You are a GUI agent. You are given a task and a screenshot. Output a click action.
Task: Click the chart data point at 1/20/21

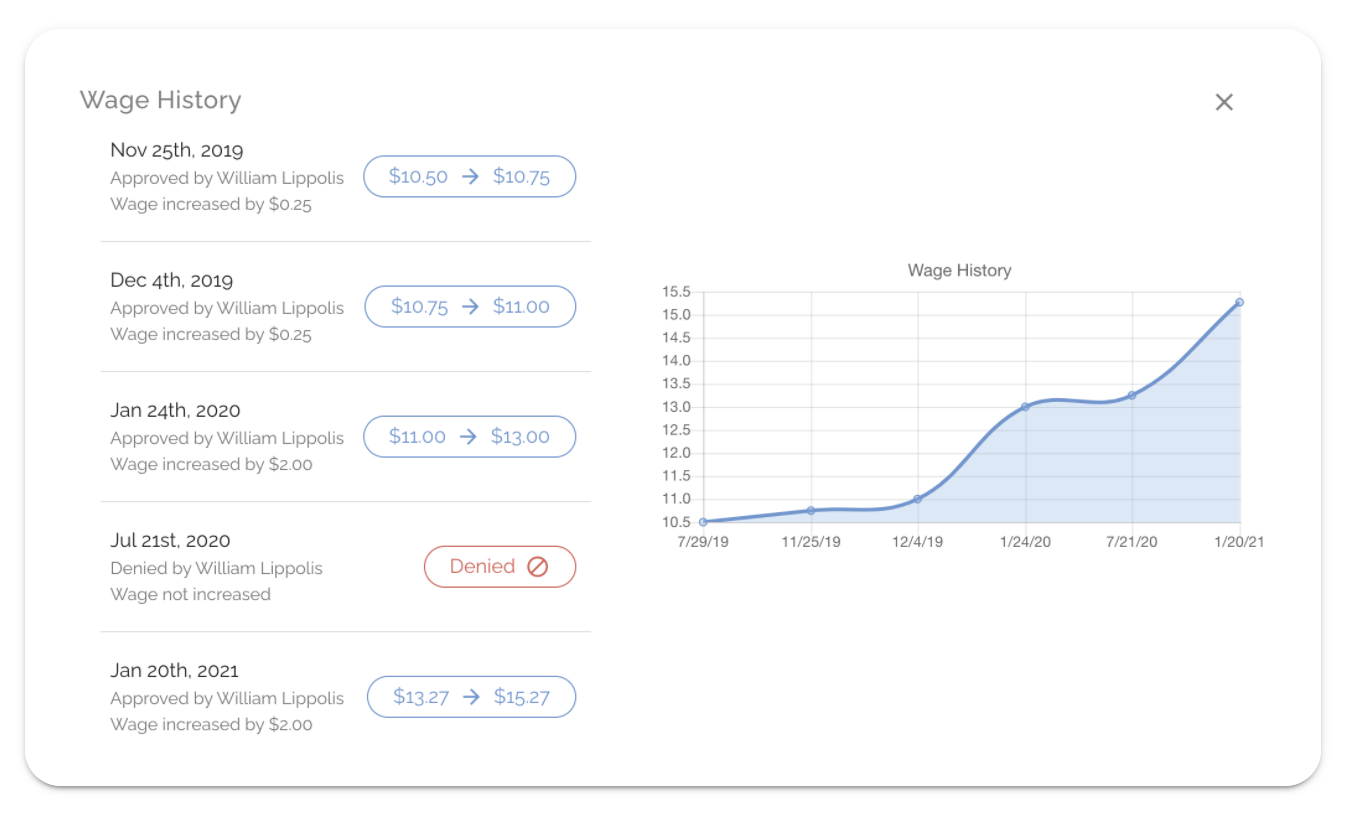[1239, 302]
